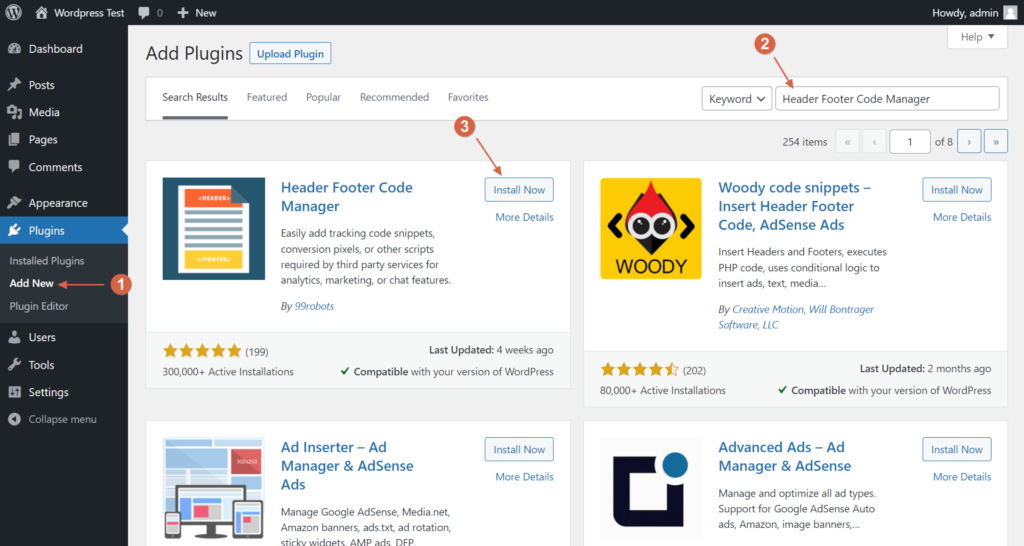Viewport: 1024px width, 546px height.
Task: Click the home icon beside Wordpress Test
Action: [x=41, y=12]
